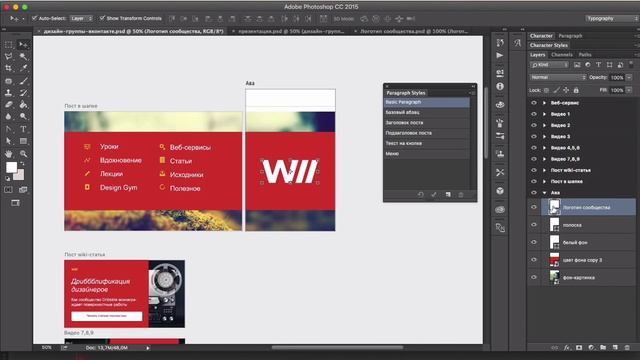Select Подзаголовок поста paragraph style

click(427, 133)
